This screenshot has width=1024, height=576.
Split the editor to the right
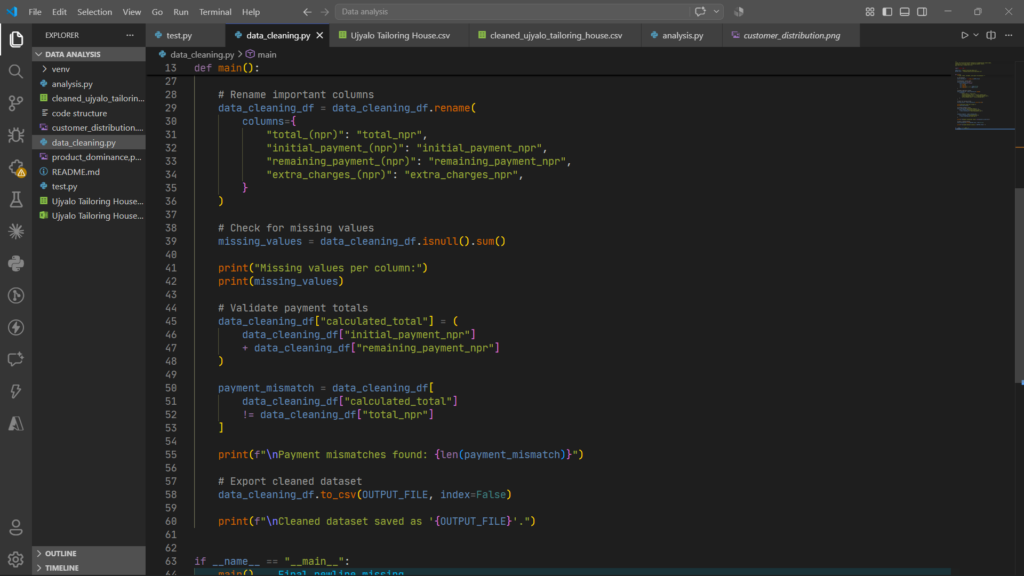991,35
